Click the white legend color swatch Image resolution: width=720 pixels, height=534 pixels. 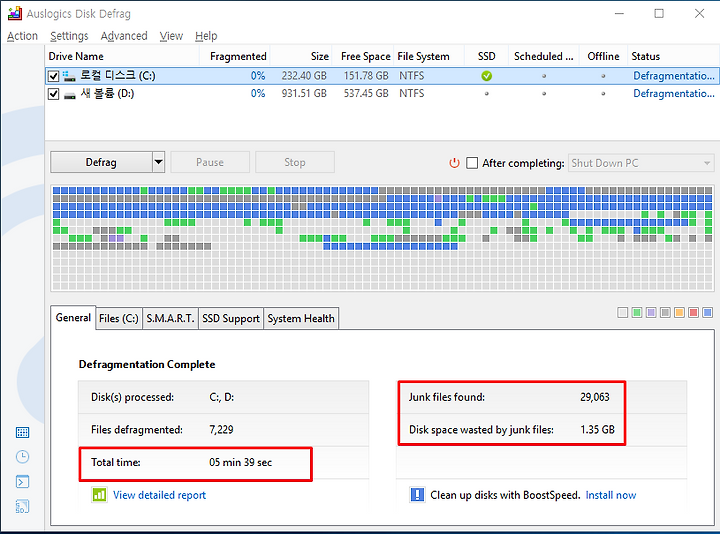click(623, 313)
